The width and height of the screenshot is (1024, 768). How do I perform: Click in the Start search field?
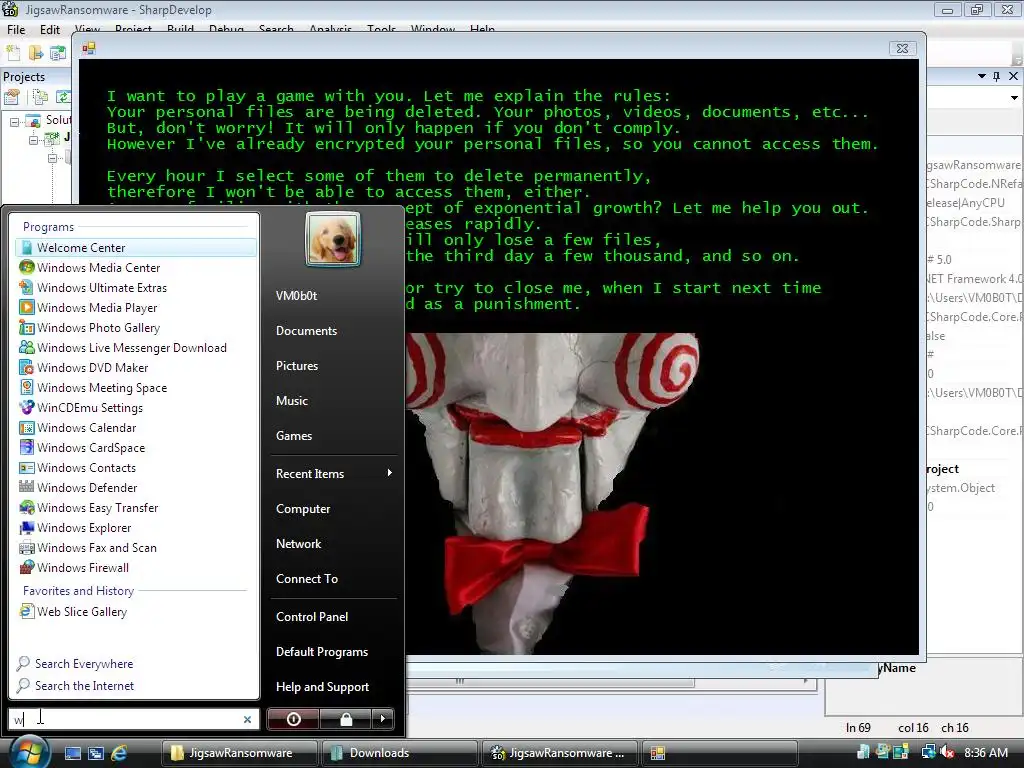[134, 719]
